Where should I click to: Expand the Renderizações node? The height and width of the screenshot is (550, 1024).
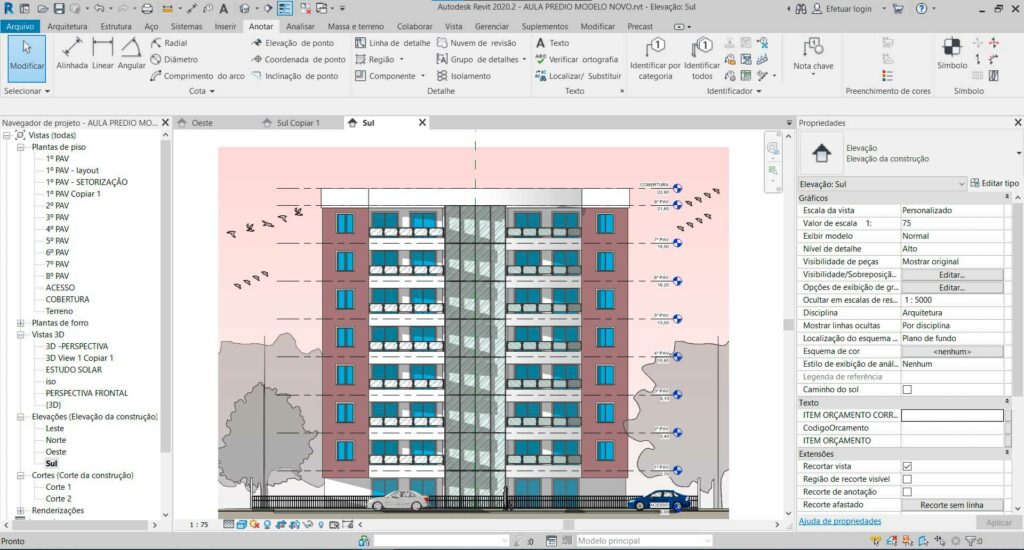pyautogui.click(x=20, y=511)
